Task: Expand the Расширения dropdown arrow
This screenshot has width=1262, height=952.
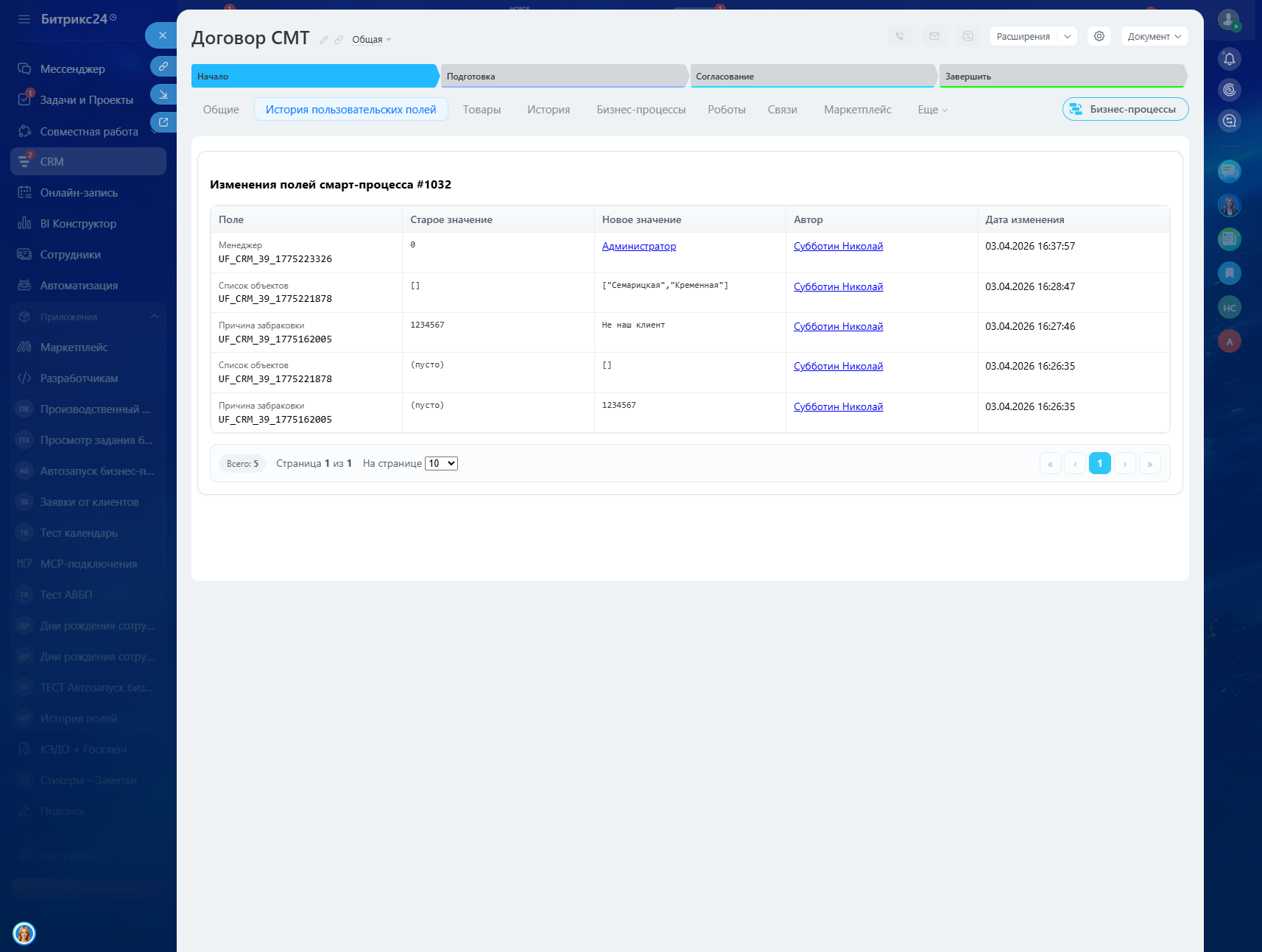Action: click(1067, 36)
